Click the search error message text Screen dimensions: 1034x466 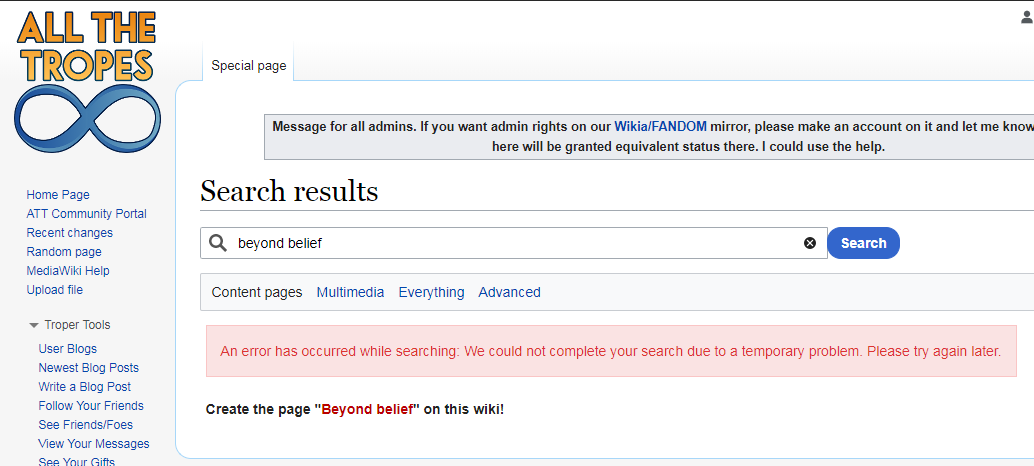611,351
